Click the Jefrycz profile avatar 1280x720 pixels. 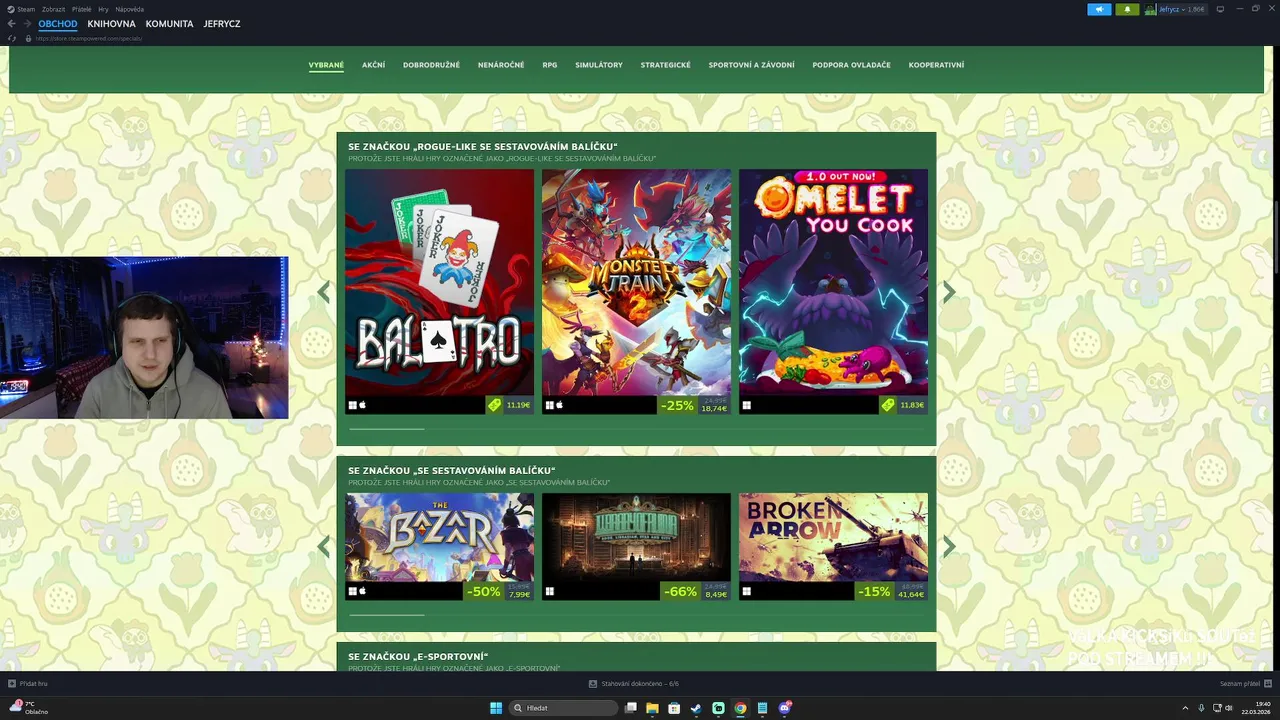click(1150, 9)
